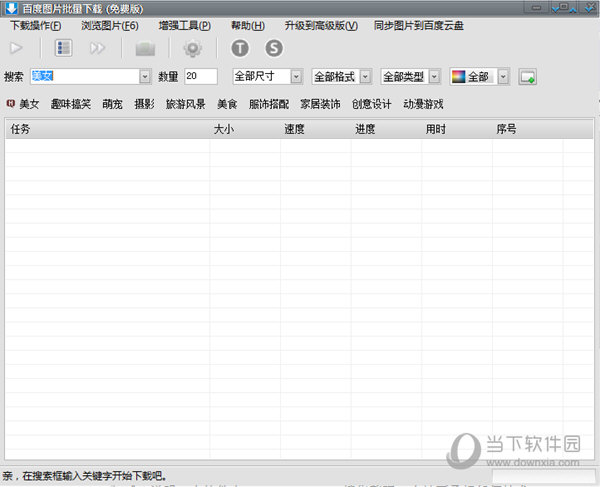Viewport: 600px width, 487px height.
Task: Select the 家居装饰 category link
Action: tap(320, 104)
